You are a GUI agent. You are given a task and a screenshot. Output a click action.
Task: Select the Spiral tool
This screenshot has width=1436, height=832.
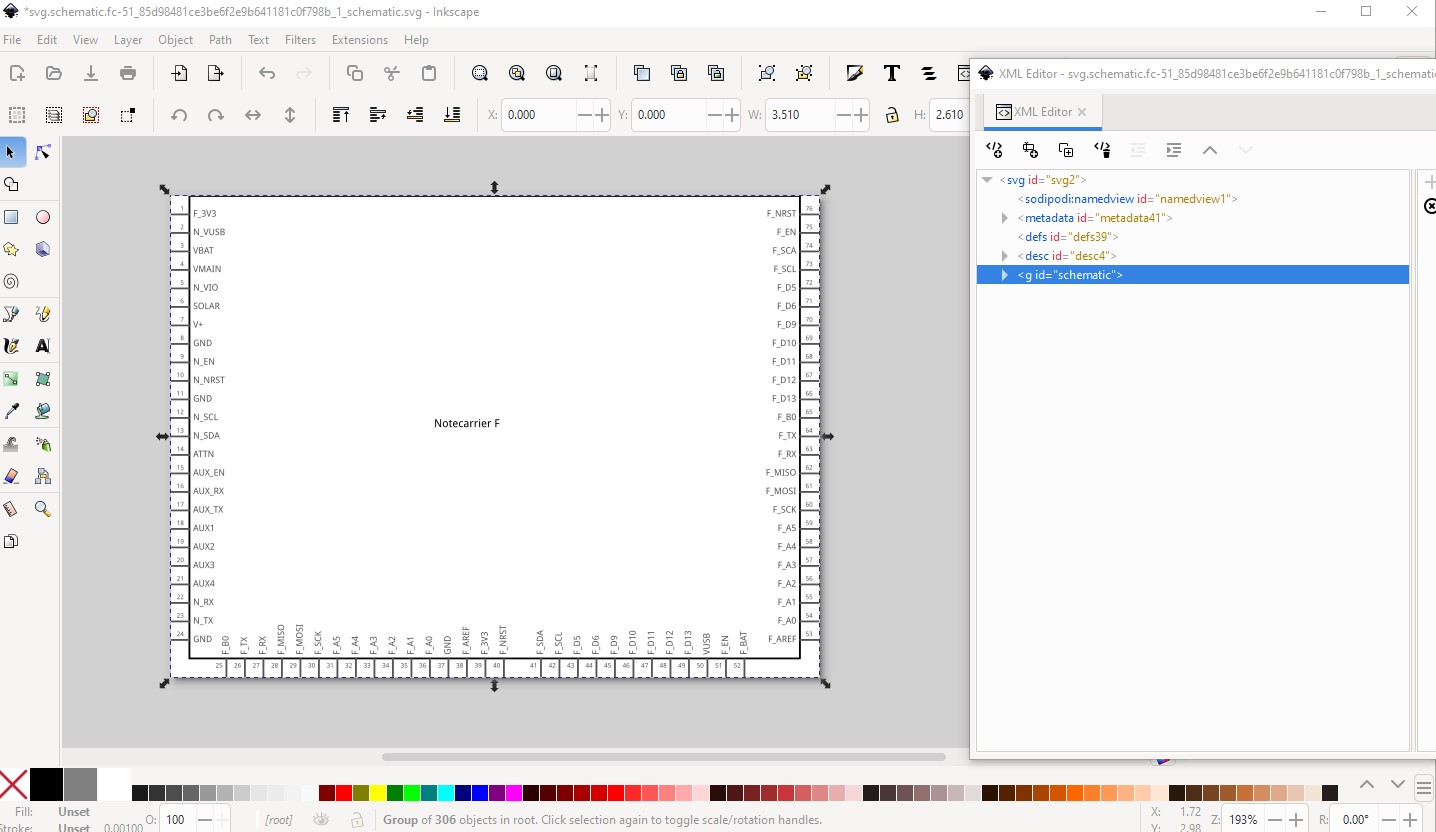11,282
